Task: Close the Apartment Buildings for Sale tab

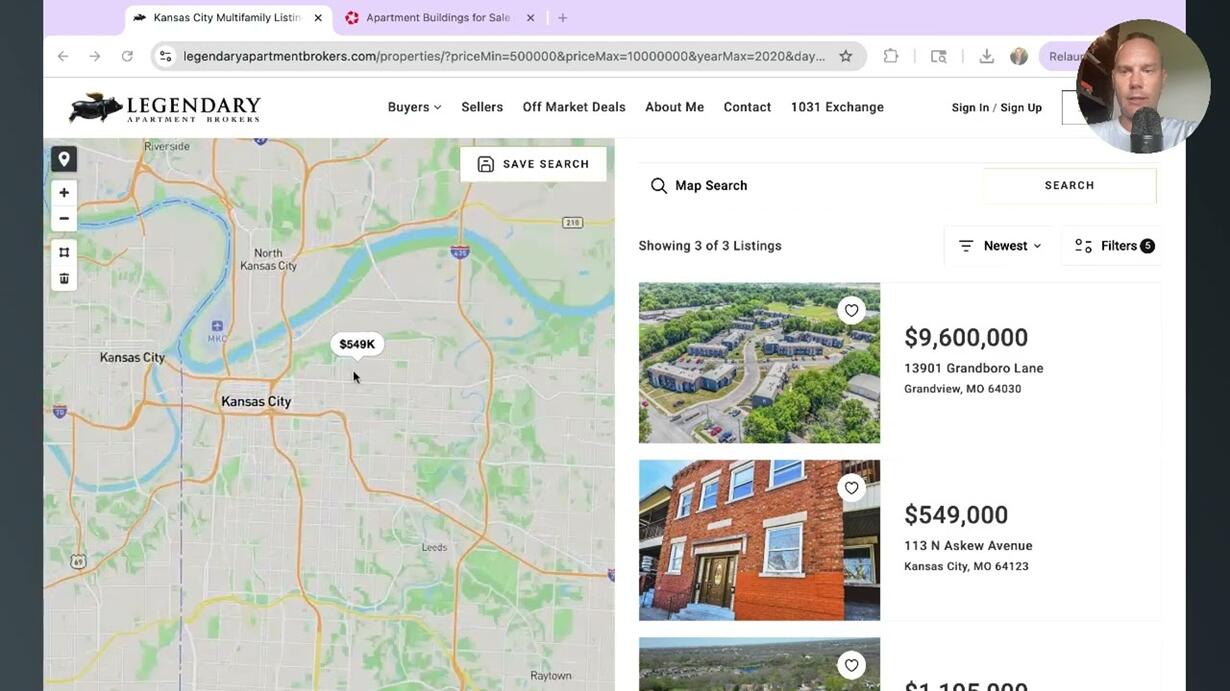Action: click(x=530, y=18)
